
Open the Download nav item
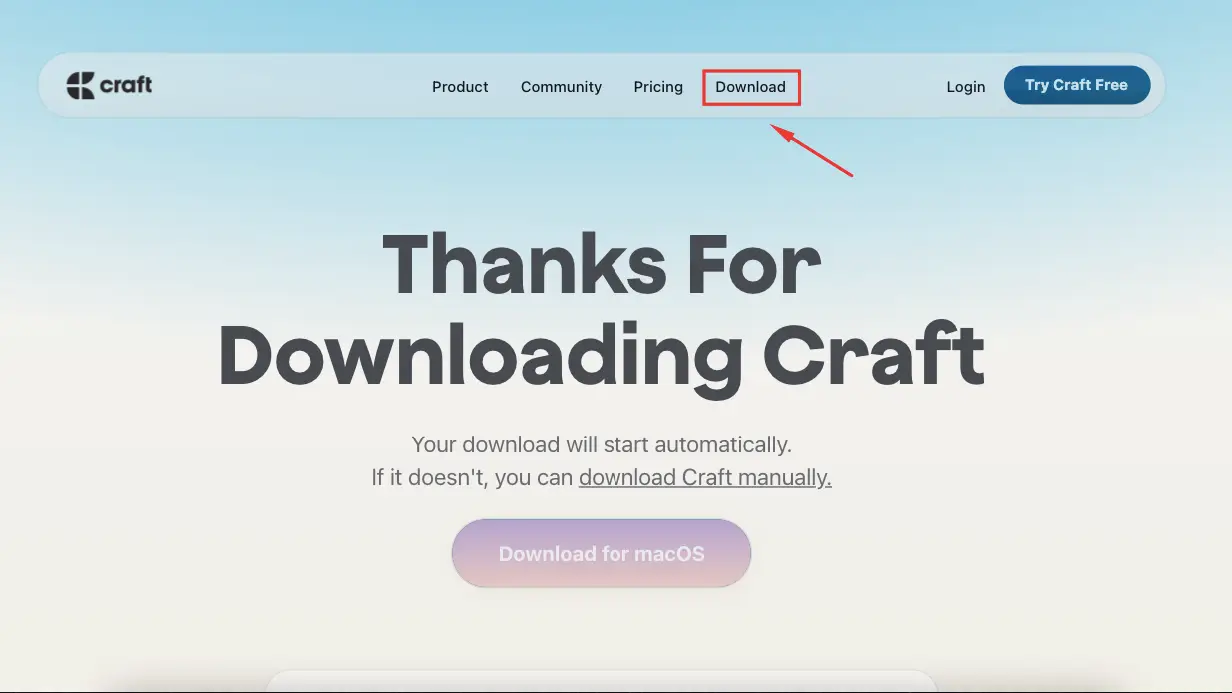point(751,87)
